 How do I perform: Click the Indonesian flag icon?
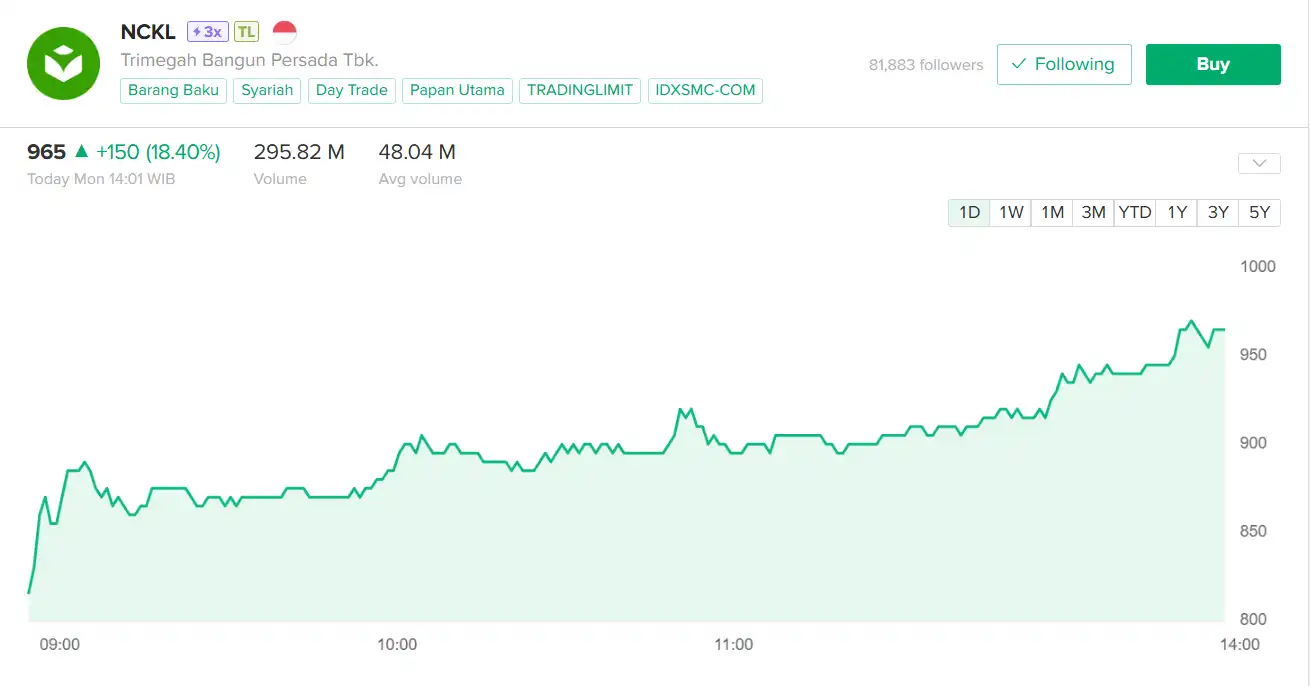285,32
